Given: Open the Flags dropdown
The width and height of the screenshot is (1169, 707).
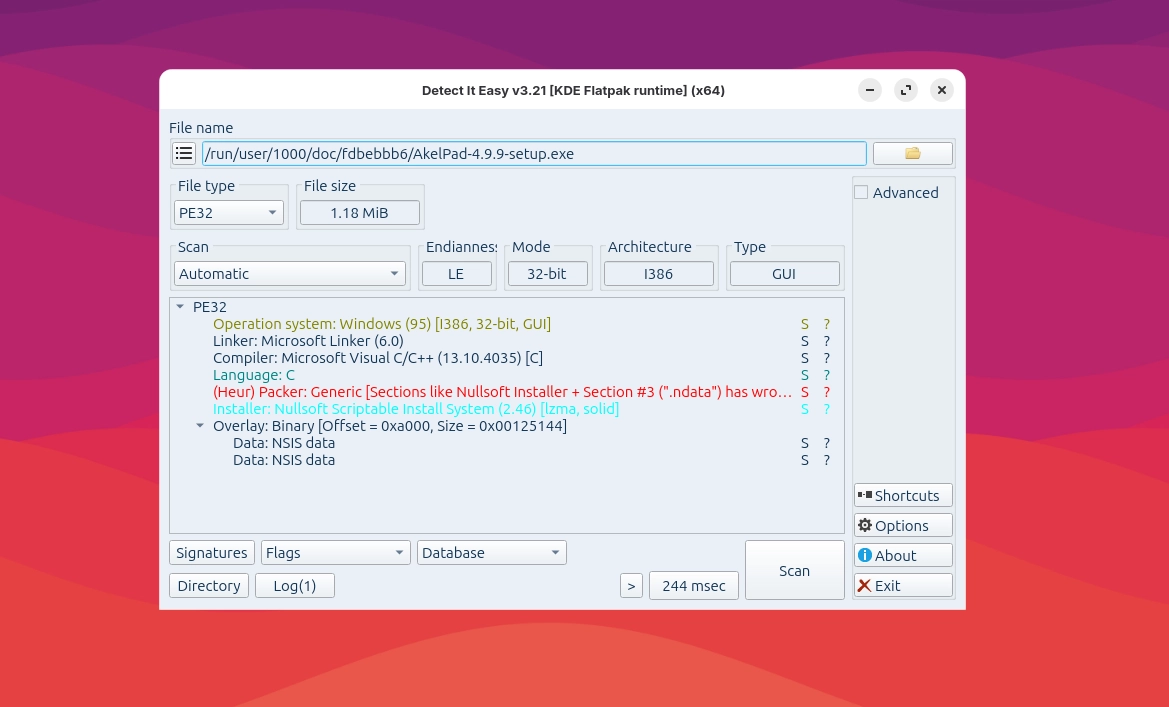Looking at the screenshot, I should (335, 553).
